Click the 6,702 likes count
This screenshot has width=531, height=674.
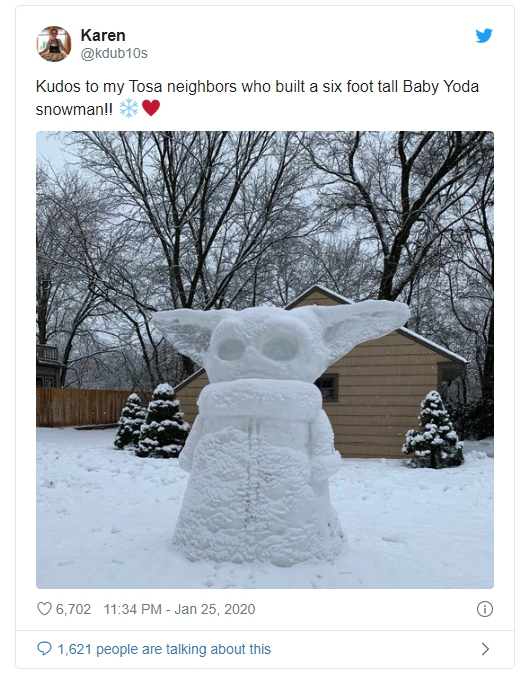[73, 609]
